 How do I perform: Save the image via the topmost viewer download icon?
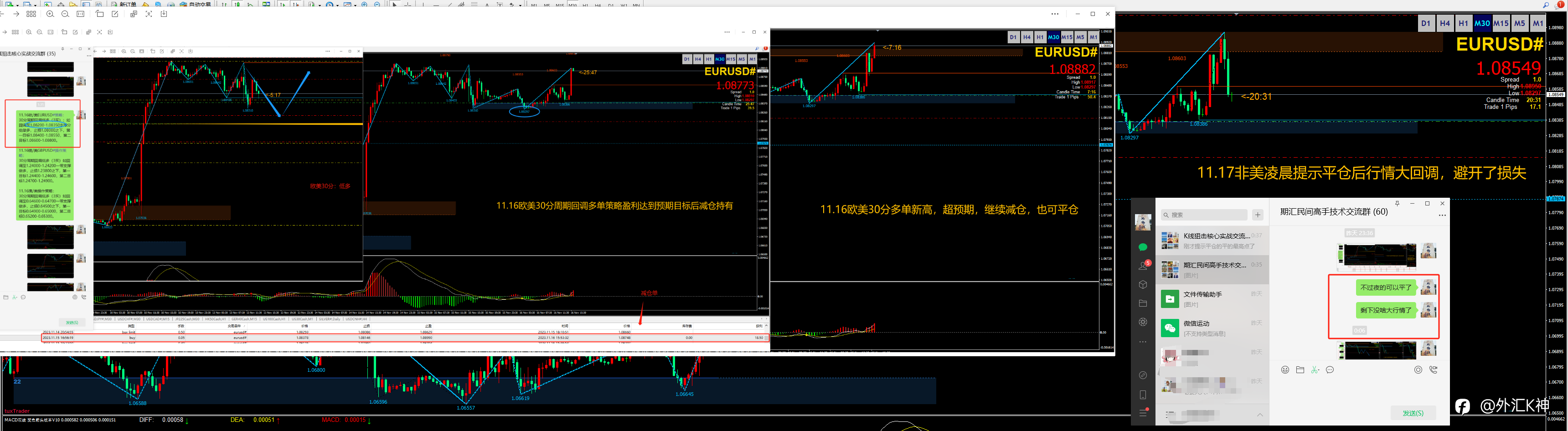[x=164, y=14]
